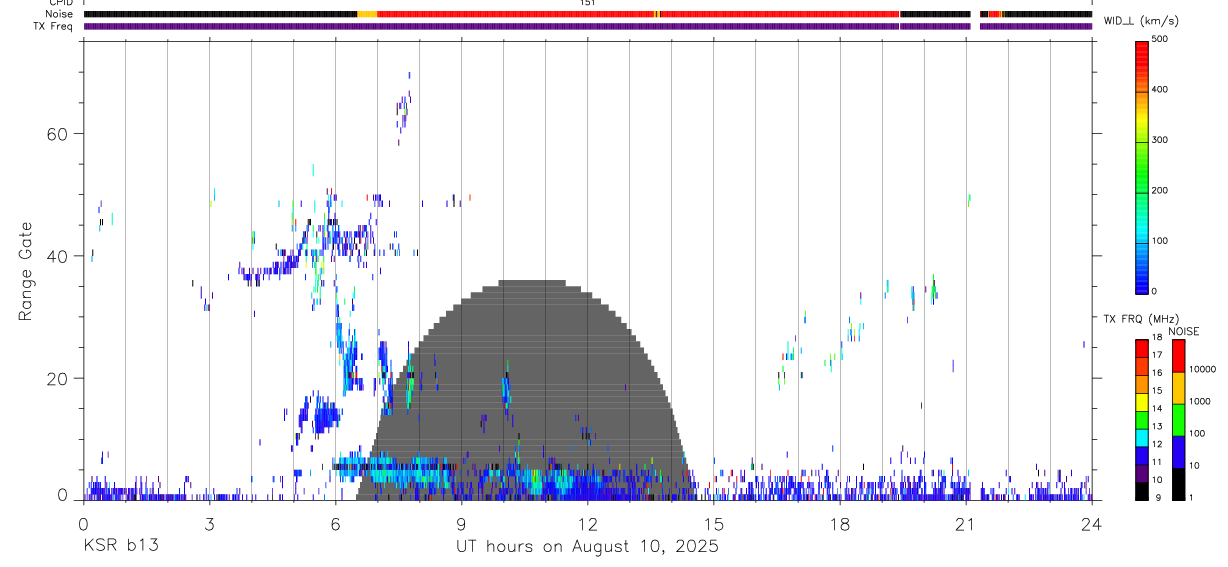
Task: Click the "1000" tick on NOISE legend
Action: point(1199,401)
